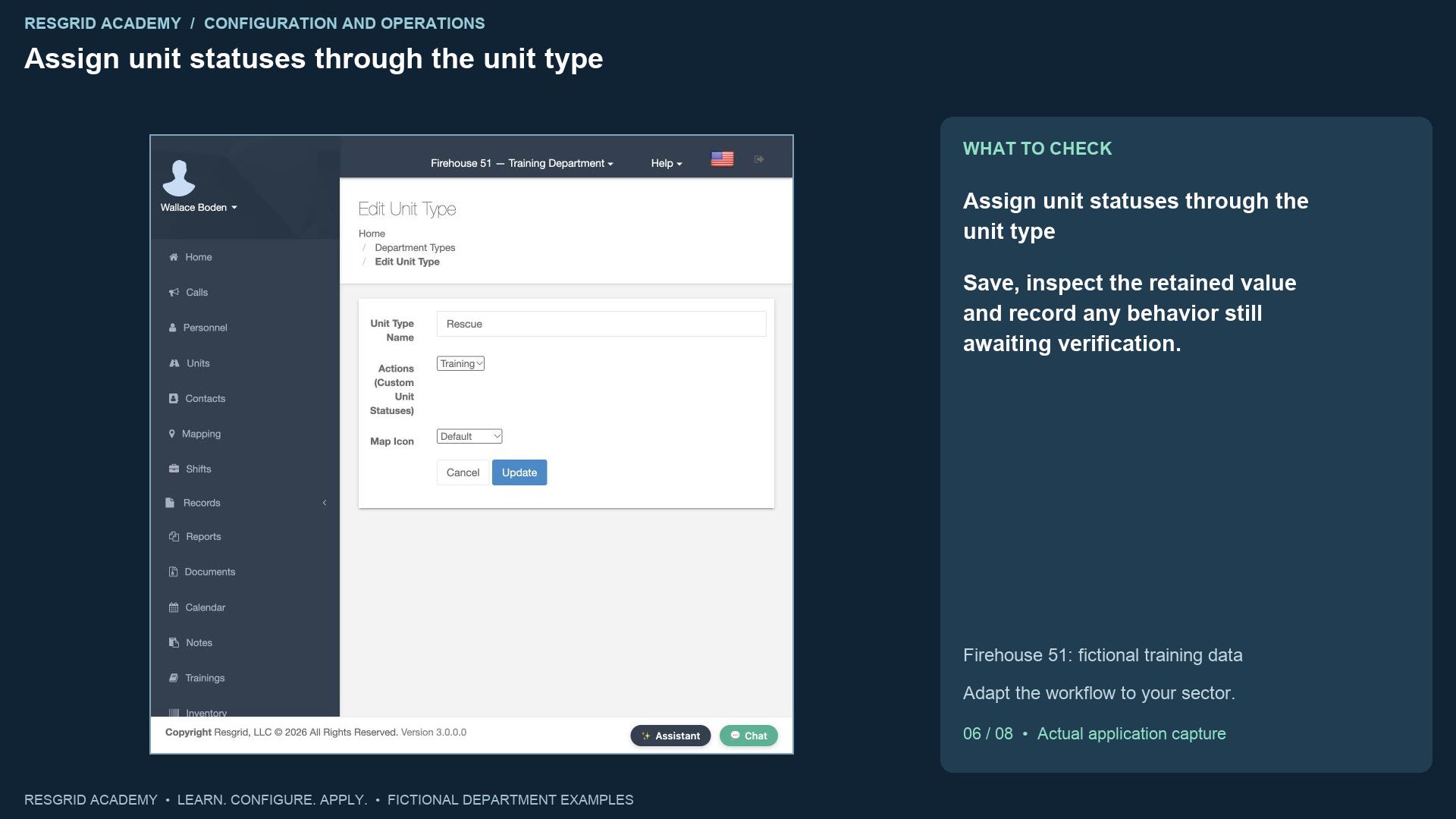The height and width of the screenshot is (819, 1456).
Task: Click the Documents icon in sidebar
Action: tap(173, 572)
